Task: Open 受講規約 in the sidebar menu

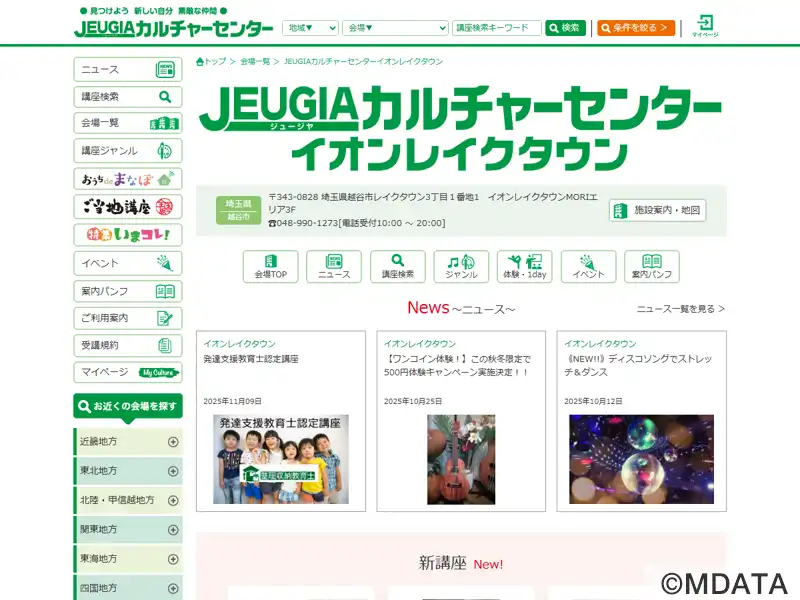Action: [x=128, y=345]
